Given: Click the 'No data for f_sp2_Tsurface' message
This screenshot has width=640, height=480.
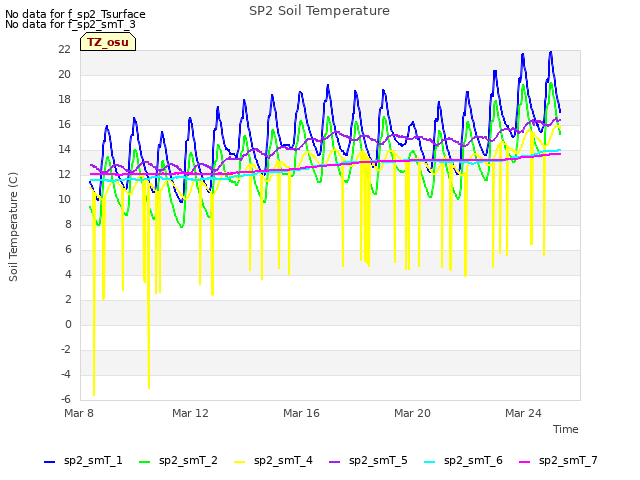Looking at the screenshot, I should (75, 14).
